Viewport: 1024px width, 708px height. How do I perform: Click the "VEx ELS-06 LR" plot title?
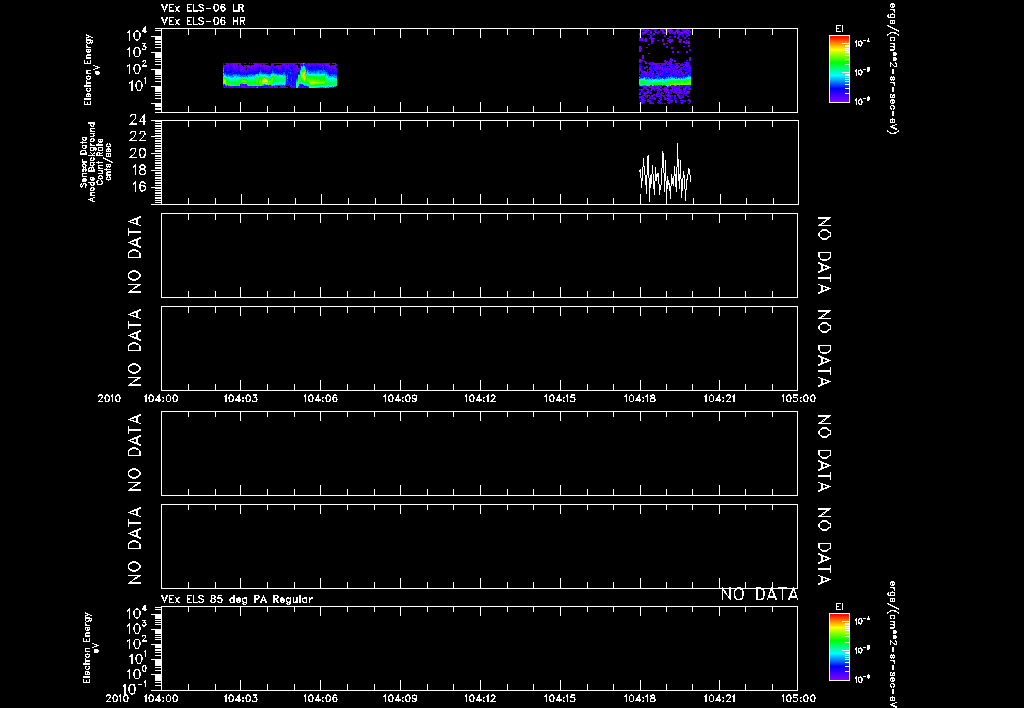click(202, 8)
